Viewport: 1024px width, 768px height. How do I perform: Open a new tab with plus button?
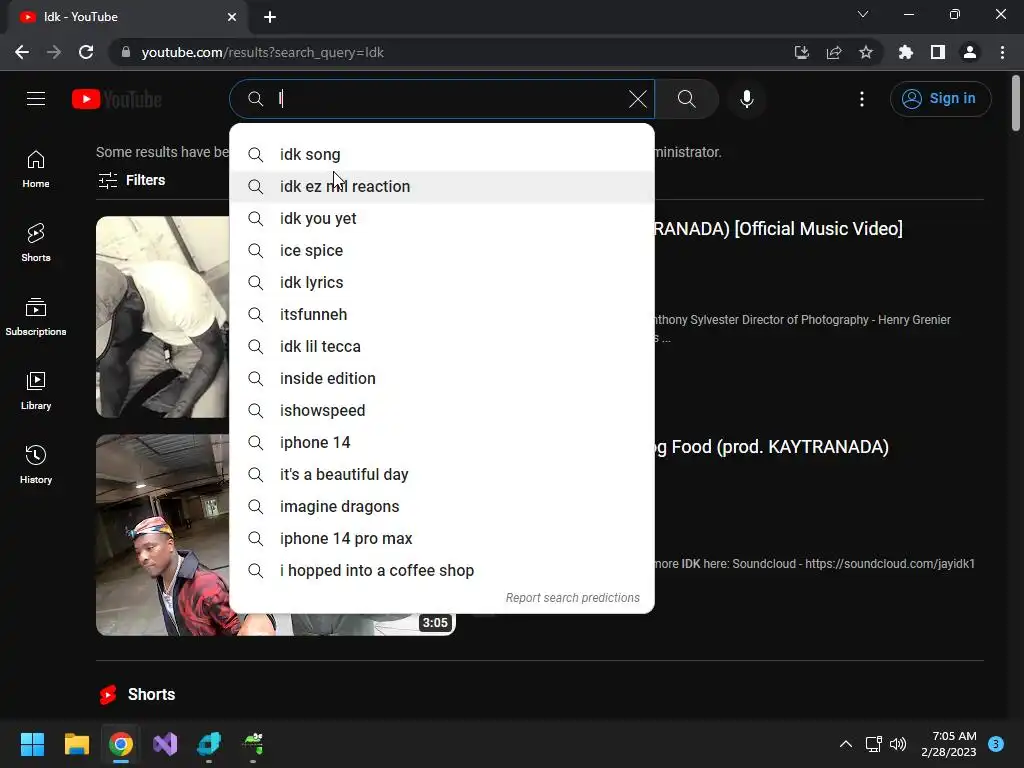tap(270, 17)
